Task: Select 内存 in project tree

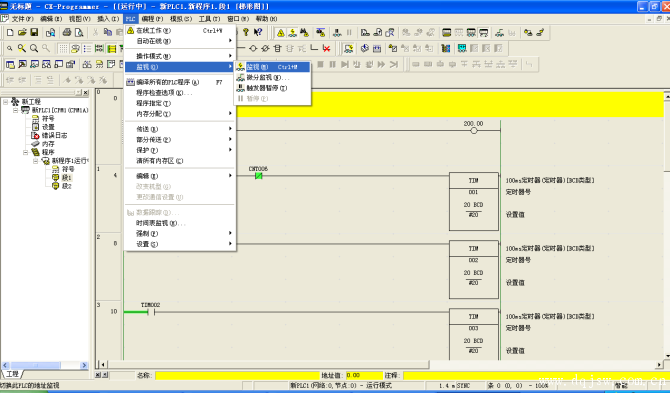Action: [x=48, y=144]
